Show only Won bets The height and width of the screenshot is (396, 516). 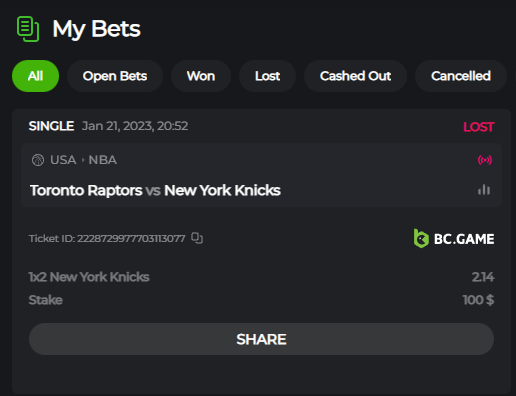click(201, 76)
